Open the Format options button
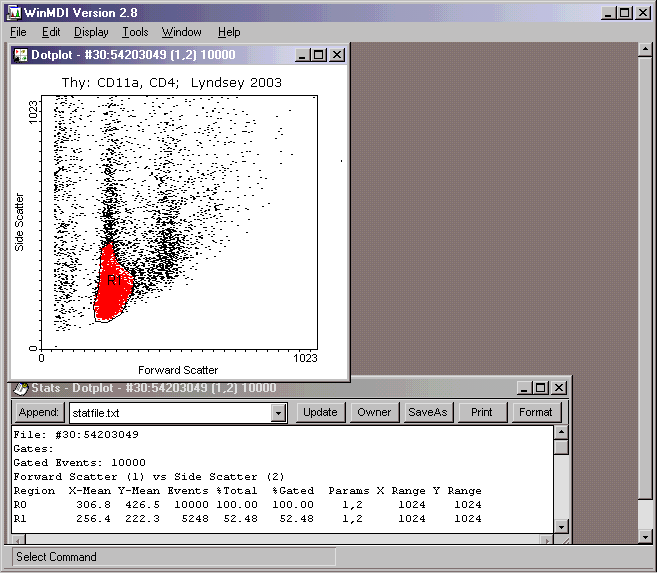 pyautogui.click(x=535, y=412)
